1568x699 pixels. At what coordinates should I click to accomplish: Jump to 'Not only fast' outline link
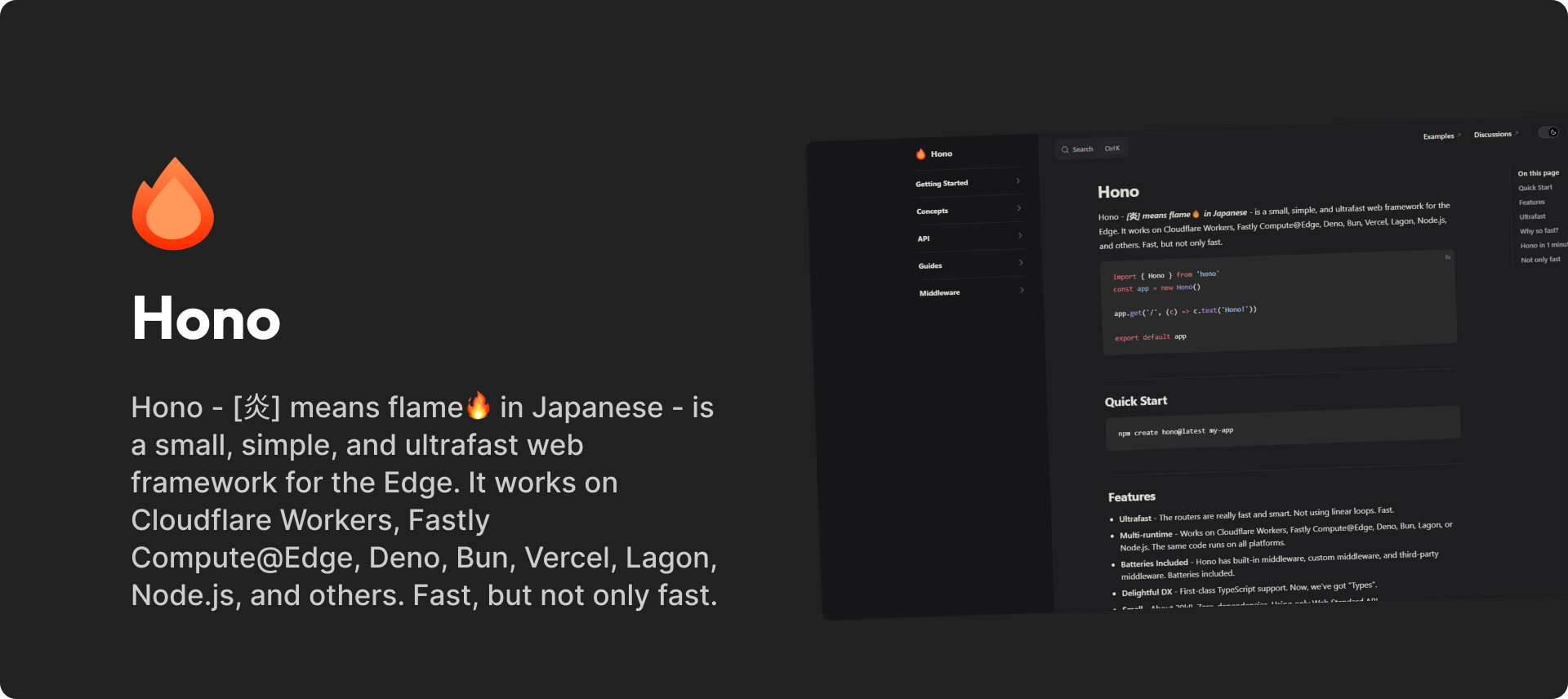pyautogui.click(x=1541, y=260)
